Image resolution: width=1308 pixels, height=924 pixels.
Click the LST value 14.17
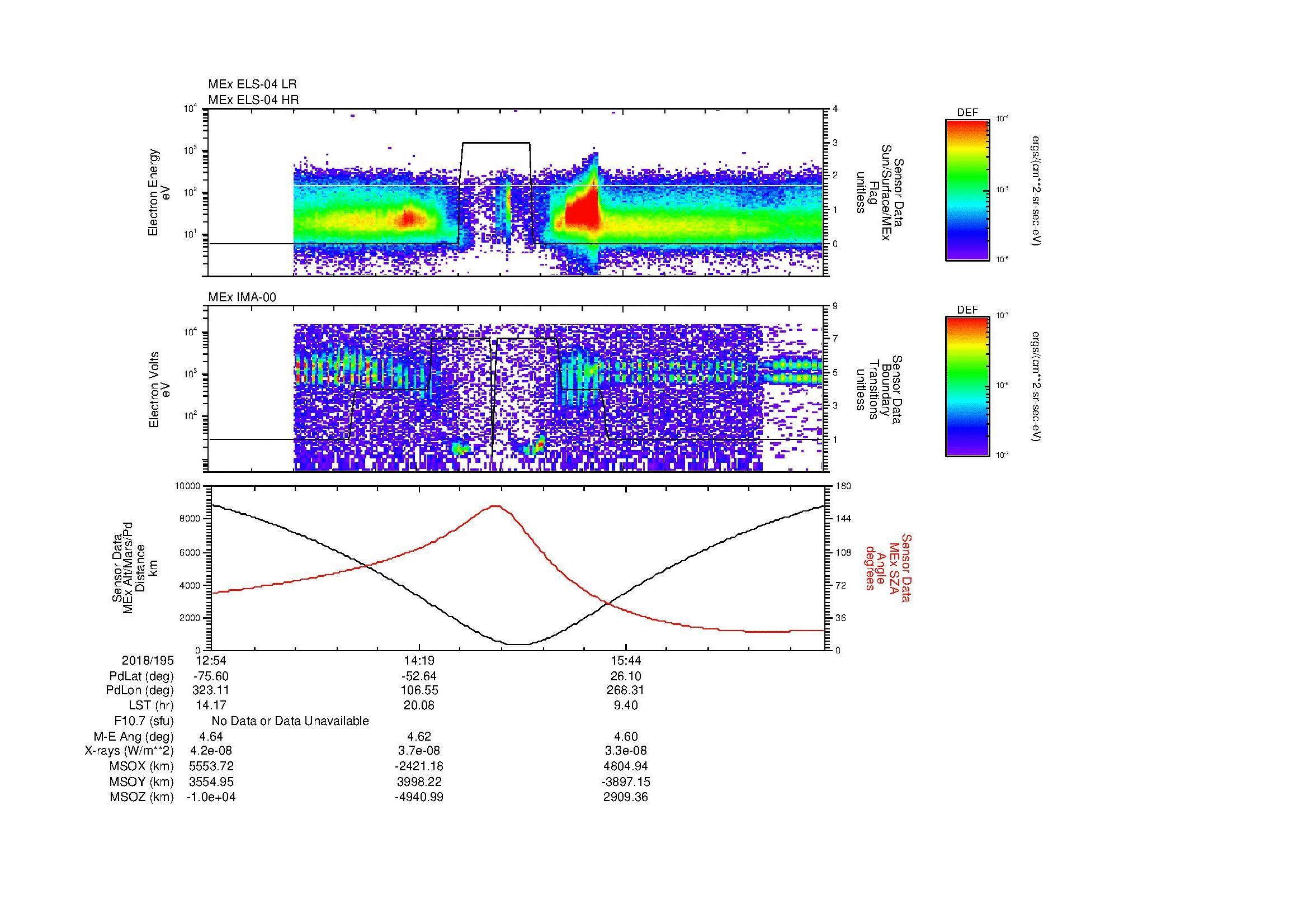(211, 705)
